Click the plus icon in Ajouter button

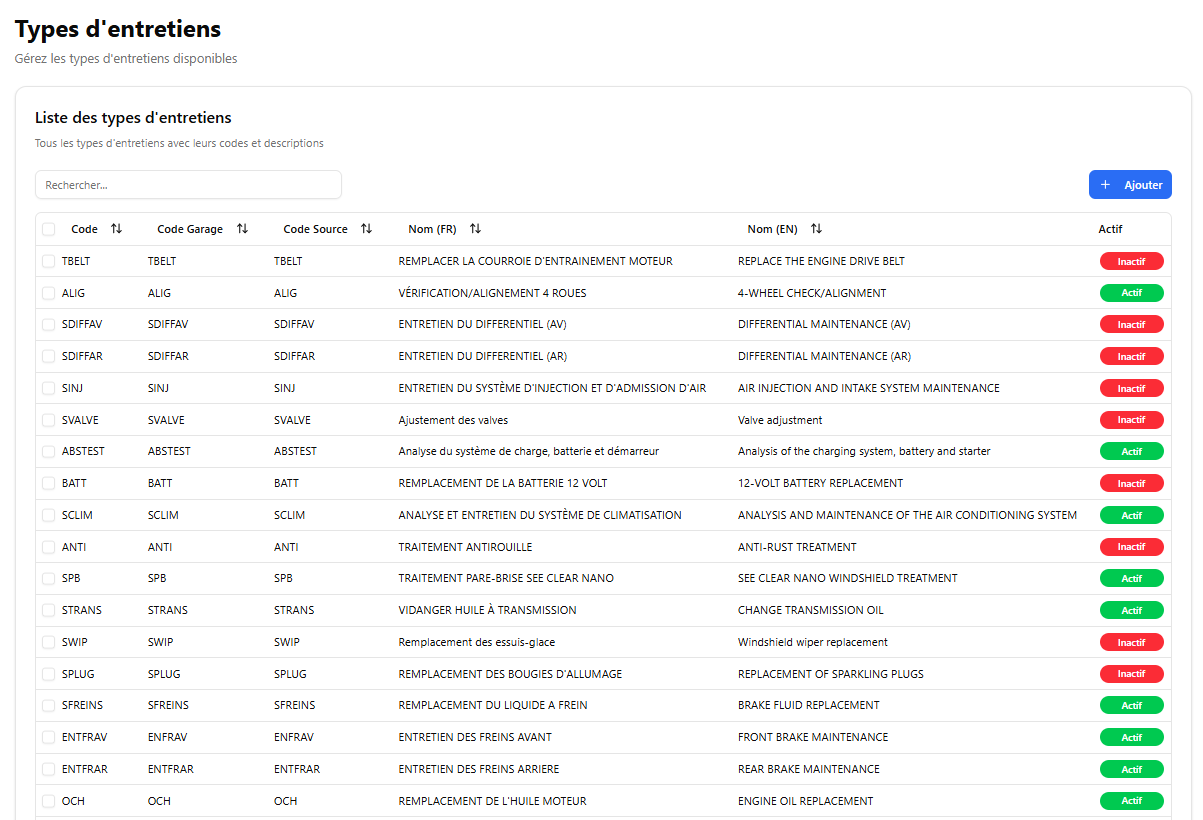click(x=1105, y=185)
